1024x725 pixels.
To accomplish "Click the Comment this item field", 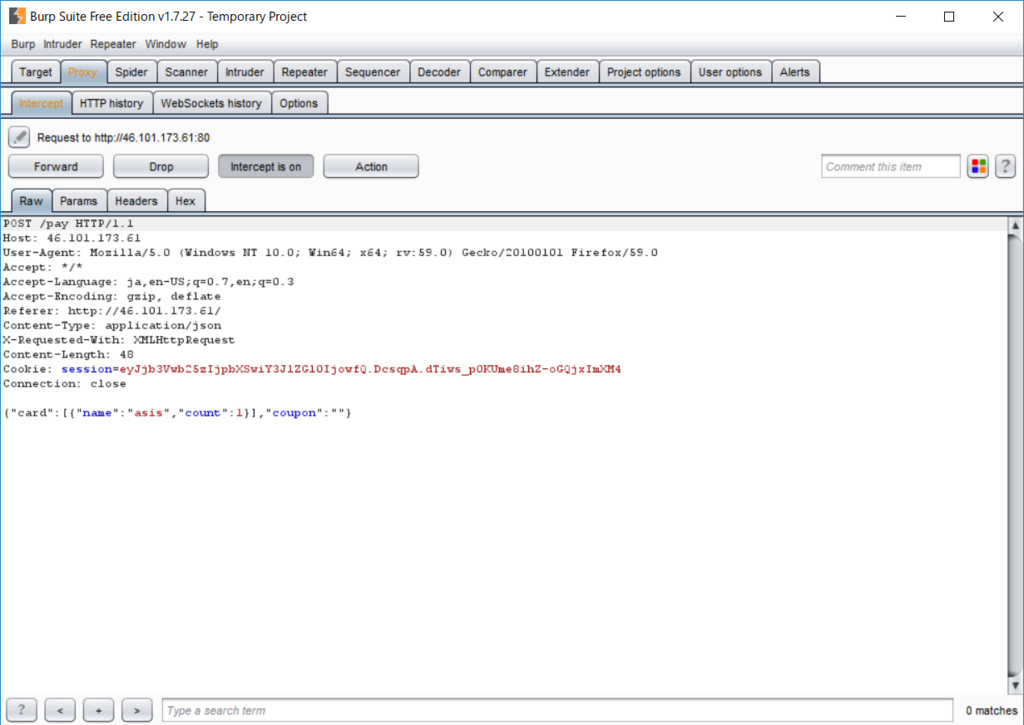I will coord(891,167).
